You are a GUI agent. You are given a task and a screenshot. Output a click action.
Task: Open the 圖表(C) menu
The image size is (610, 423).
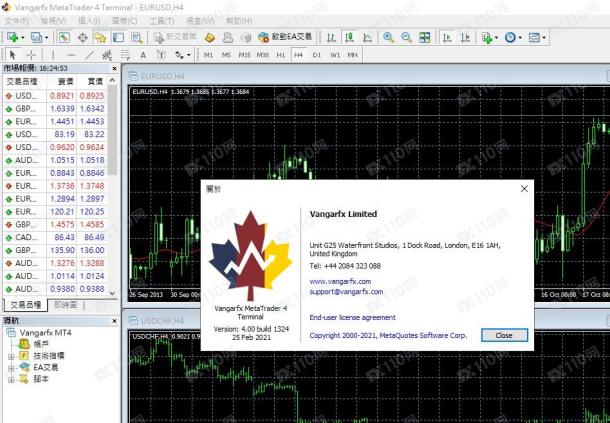tap(124, 20)
